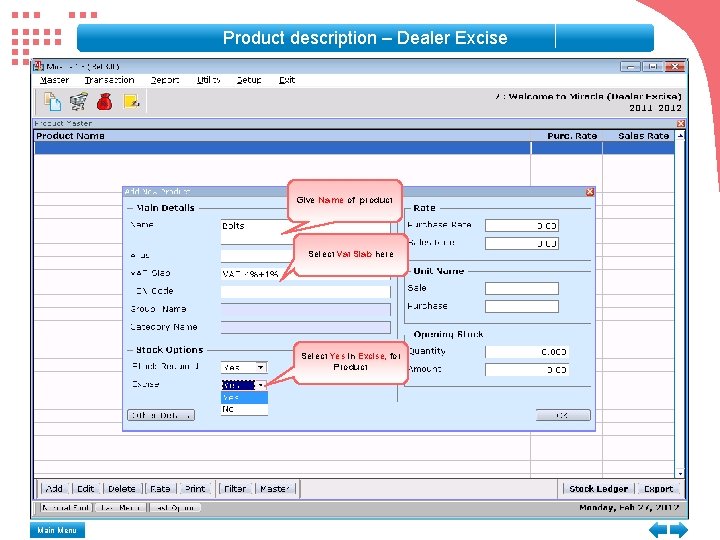Click the Opening Stock Amount field

point(527,370)
